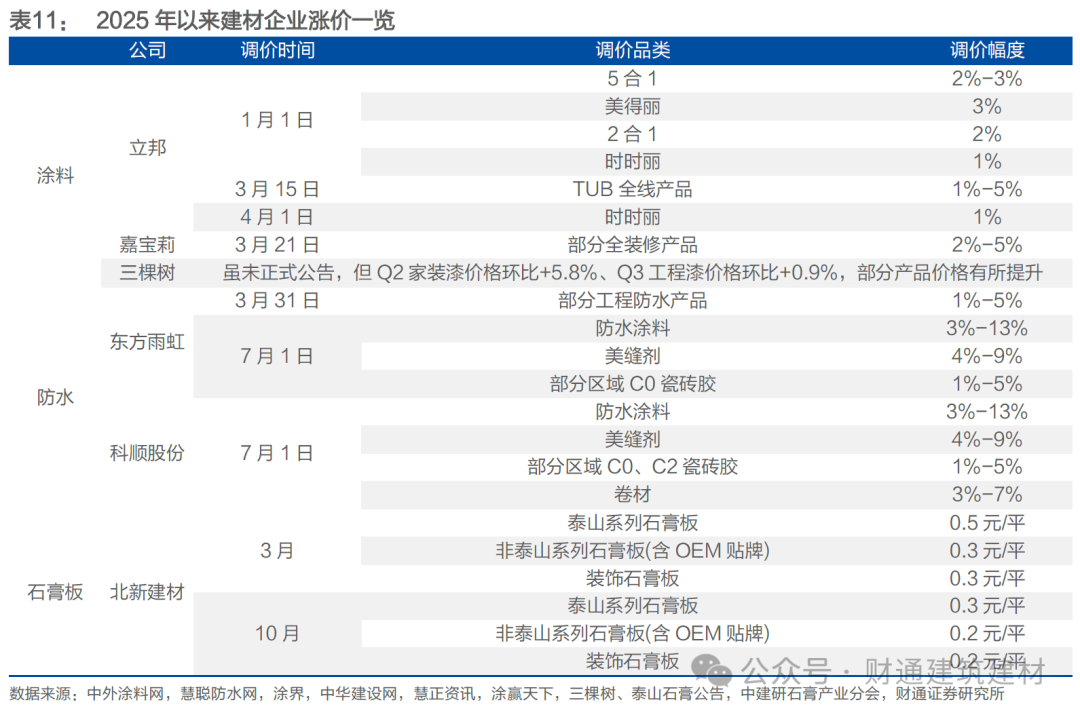Select product cell 部分工程防水产品
Image resolution: width=1080 pixels, height=715 pixels.
coord(633,300)
